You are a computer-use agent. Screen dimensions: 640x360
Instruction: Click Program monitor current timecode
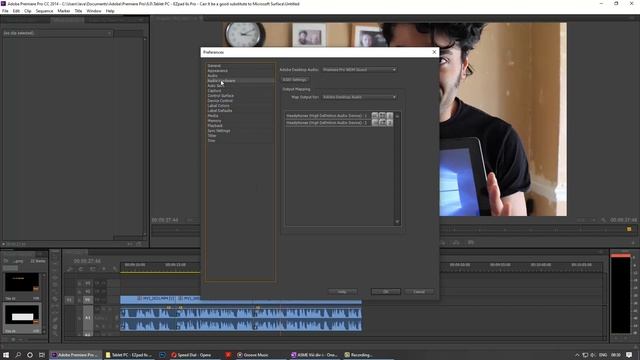pos(165,220)
